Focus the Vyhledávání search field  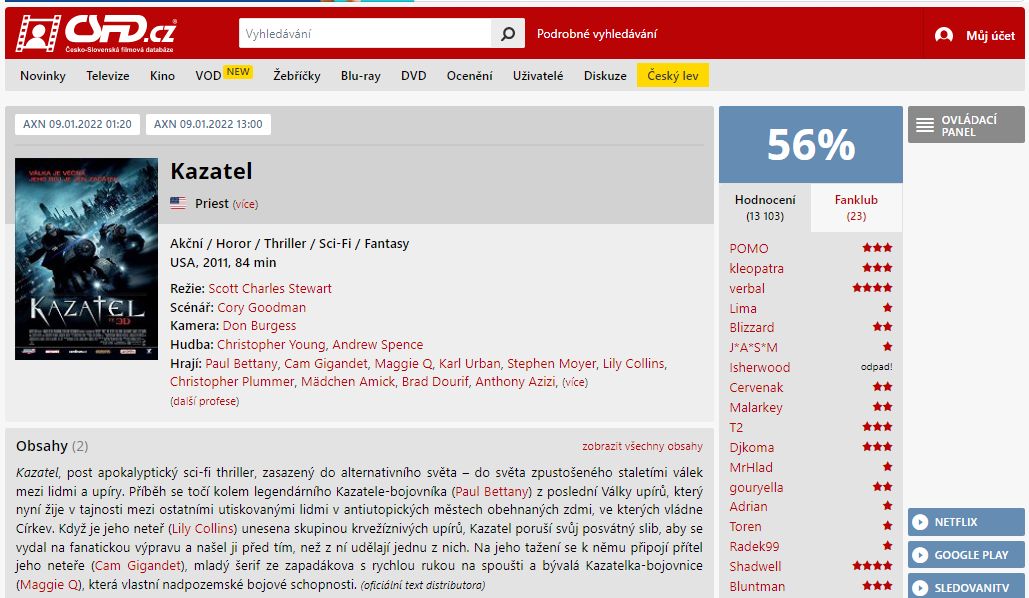365,33
